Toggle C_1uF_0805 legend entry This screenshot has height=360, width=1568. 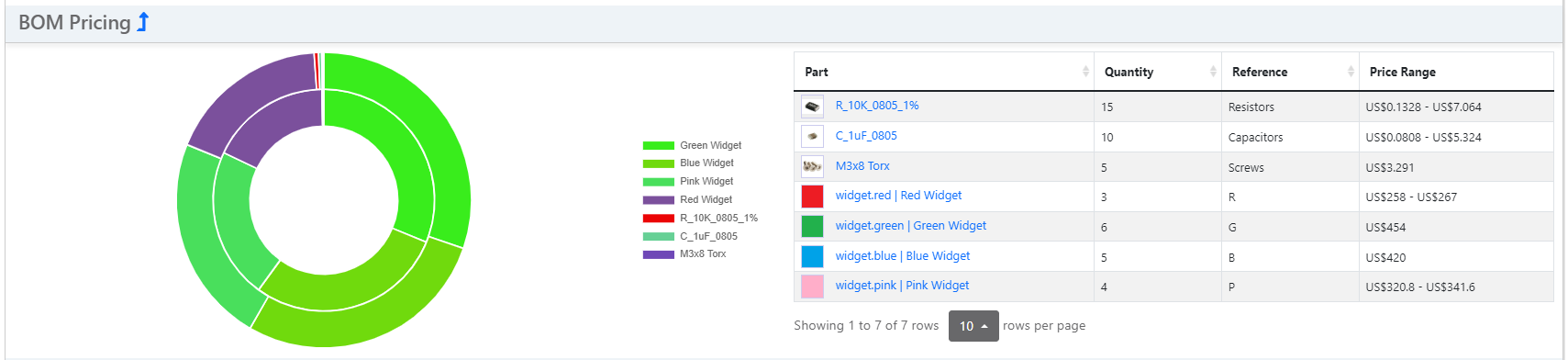click(x=690, y=236)
